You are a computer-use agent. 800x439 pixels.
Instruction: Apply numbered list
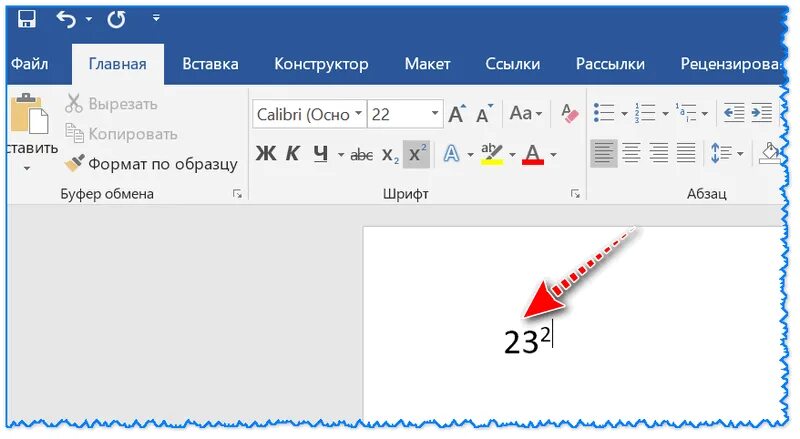click(x=645, y=113)
